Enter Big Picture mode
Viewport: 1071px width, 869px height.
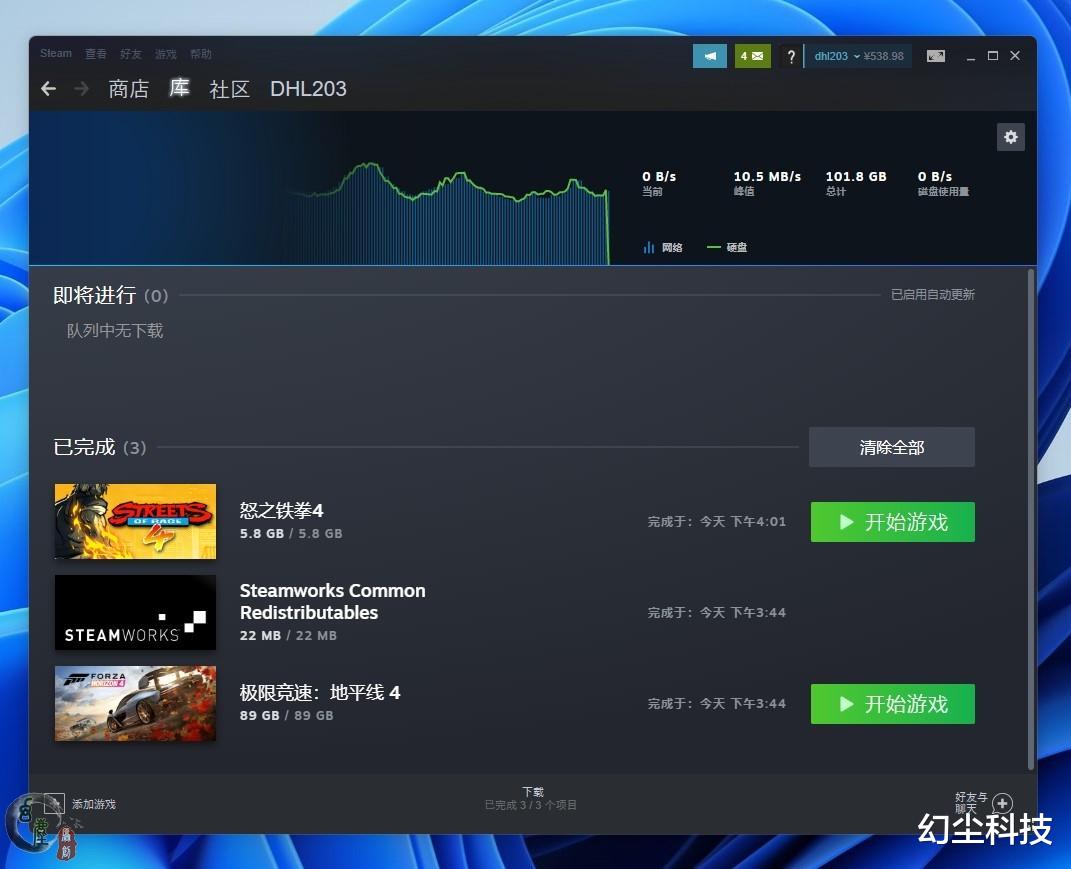(x=936, y=56)
